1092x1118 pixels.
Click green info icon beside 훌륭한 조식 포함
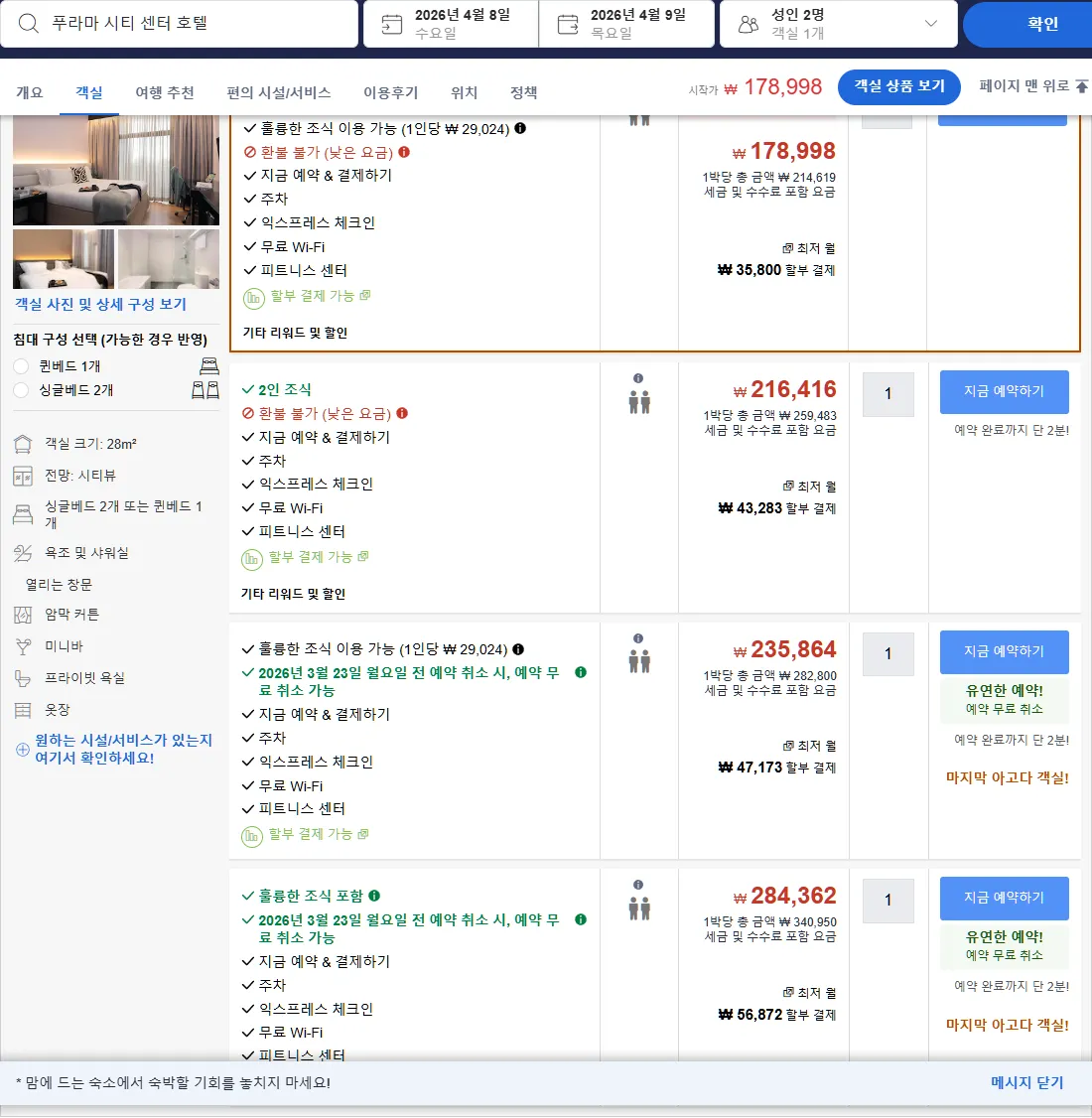pyautogui.click(x=374, y=896)
